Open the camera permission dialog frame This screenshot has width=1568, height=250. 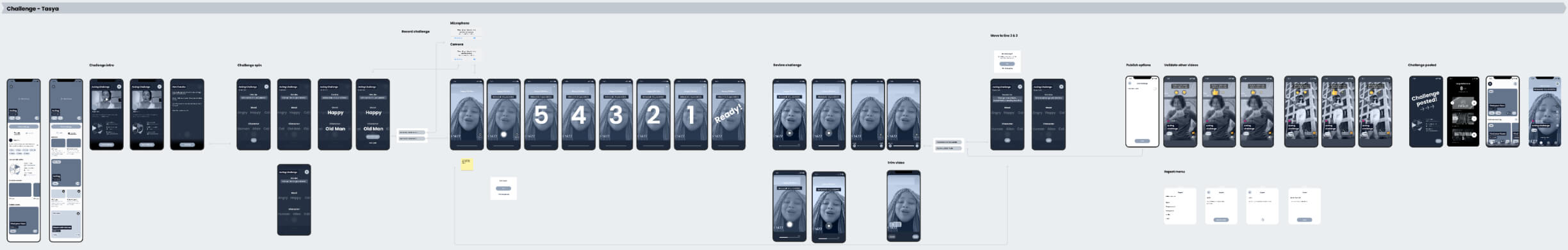point(466,54)
